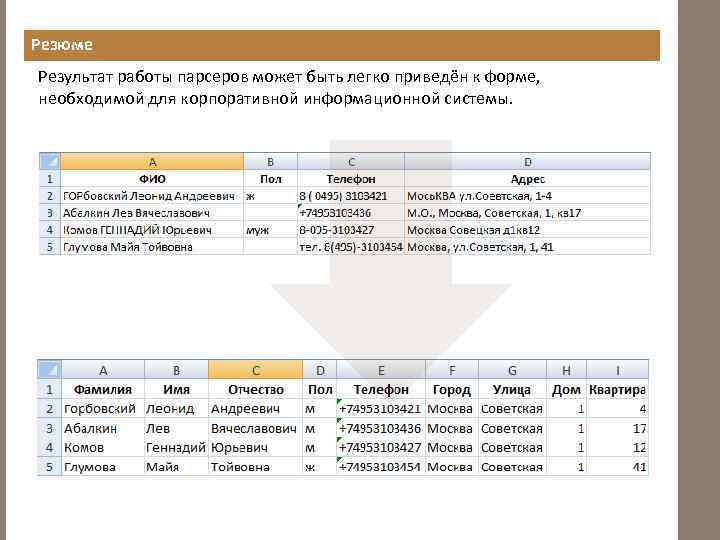Image resolution: width=720 pixels, height=540 pixels.
Task: Select column A header in the upper table
Action: [152, 162]
